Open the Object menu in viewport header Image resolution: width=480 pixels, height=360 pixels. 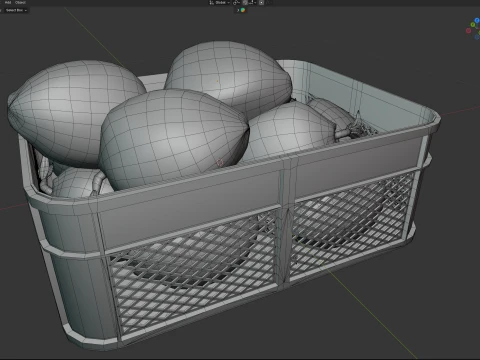[x=20, y=2]
